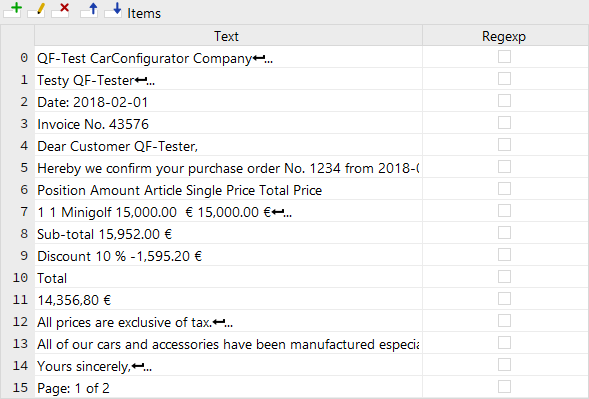Click the Regexp column header

click(505, 36)
